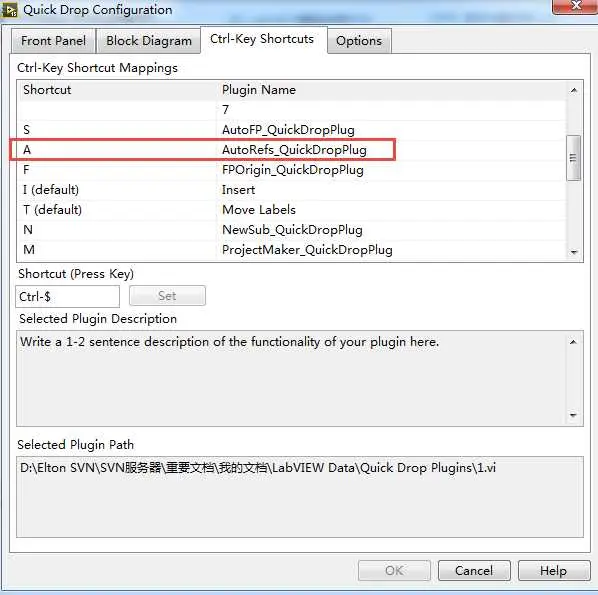Open the Block Diagram tab
The image size is (598, 595).
(x=148, y=41)
